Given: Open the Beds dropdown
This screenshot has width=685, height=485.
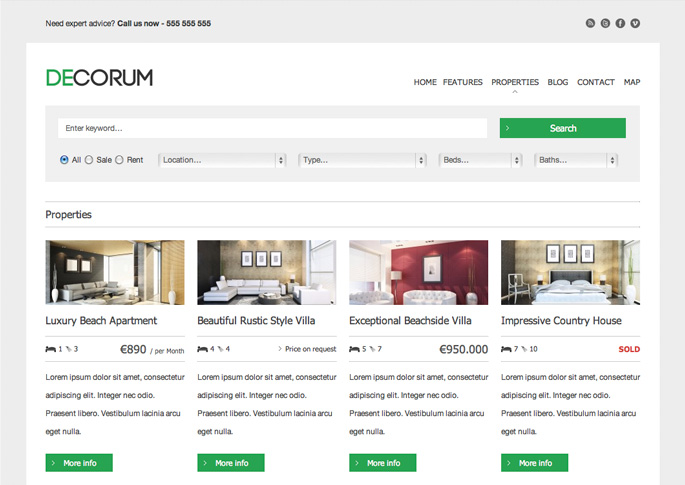Looking at the screenshot, I should point(481,160).
